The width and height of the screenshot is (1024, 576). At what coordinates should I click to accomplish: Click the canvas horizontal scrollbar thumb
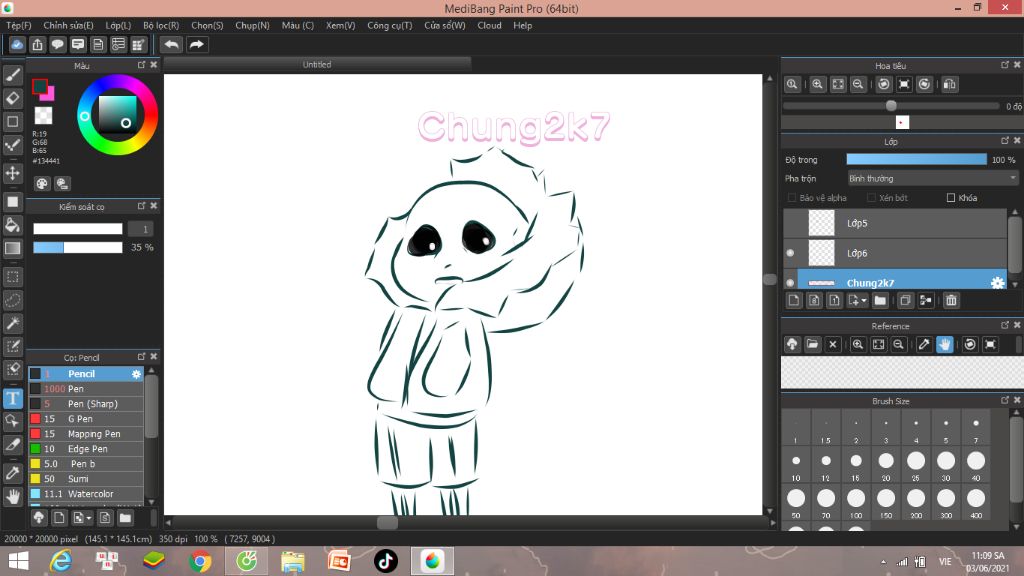pos(387,522)
